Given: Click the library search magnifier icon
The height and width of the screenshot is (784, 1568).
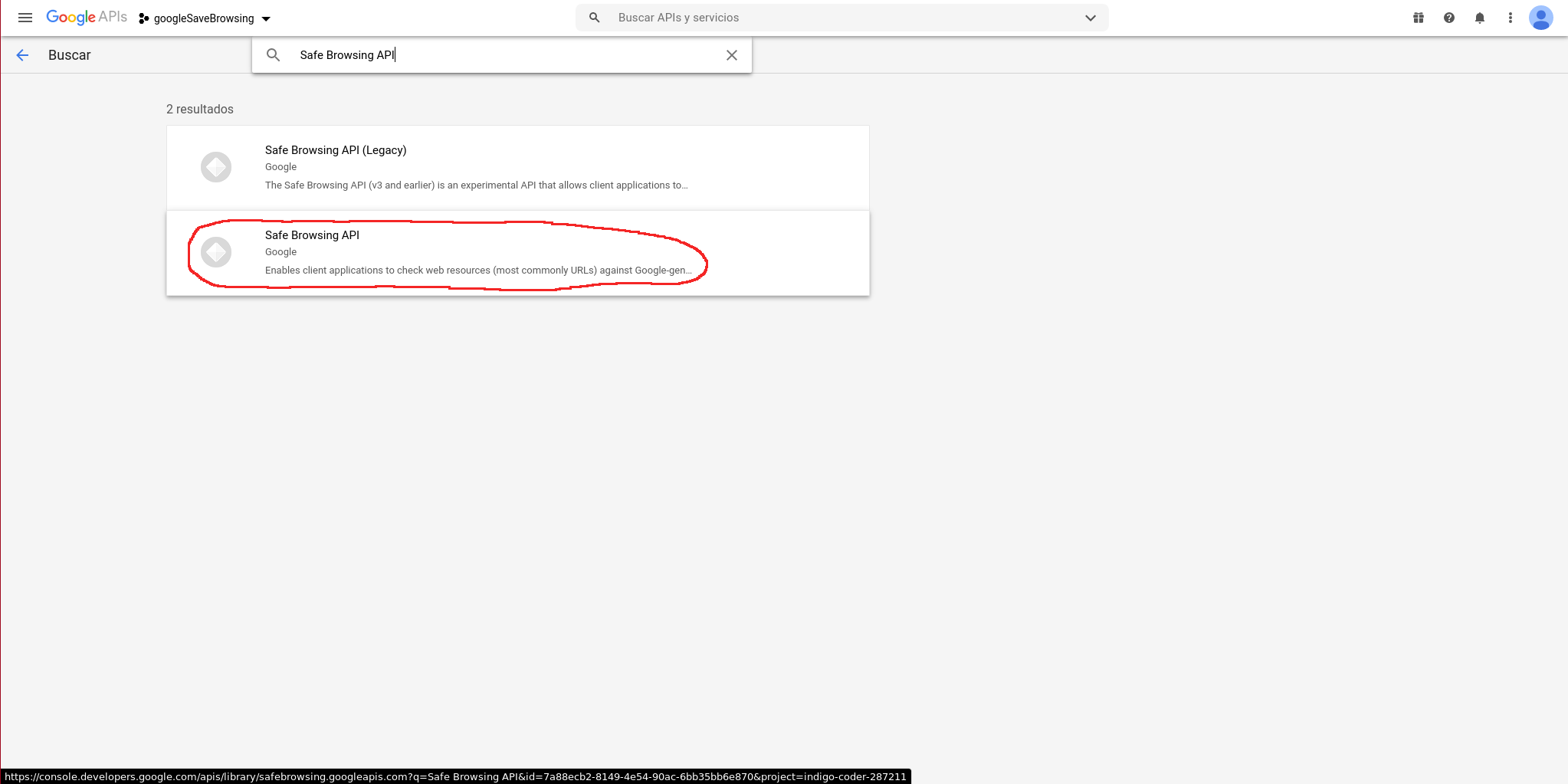Looking at the screenshot, I should pyautogui.click(x=273, y=55).
